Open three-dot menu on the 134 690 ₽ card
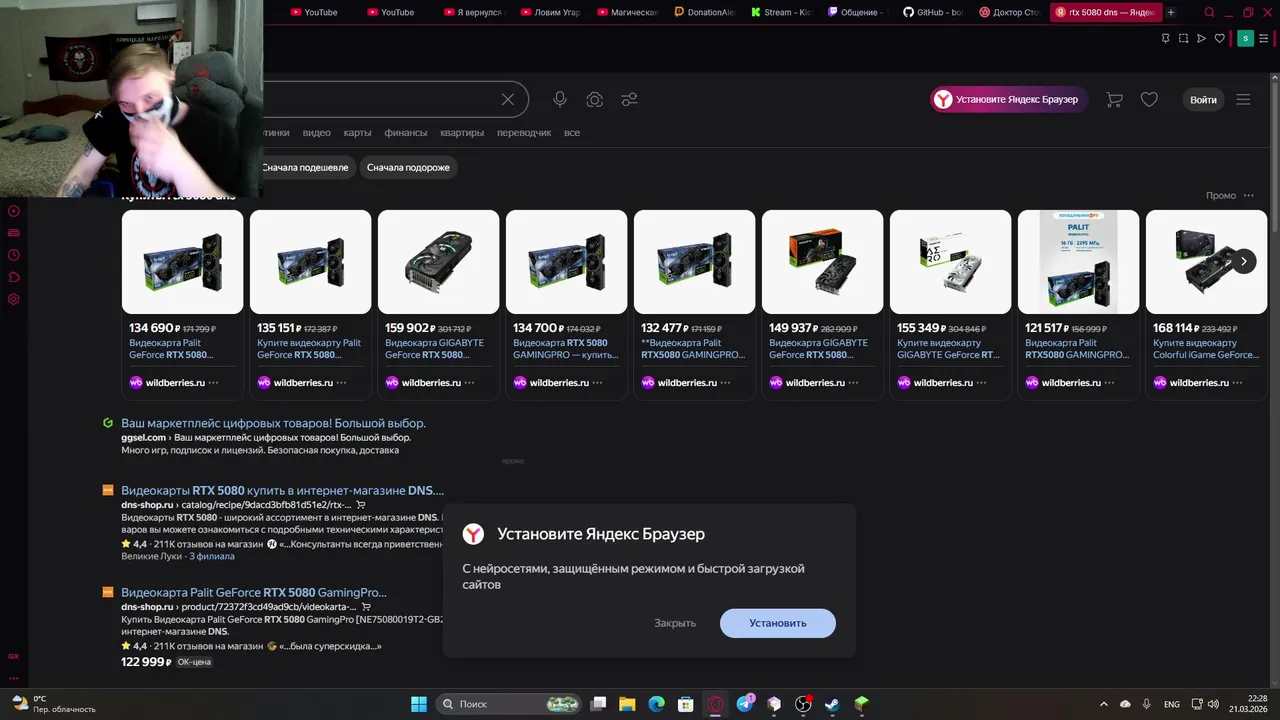 pos(213,382)
